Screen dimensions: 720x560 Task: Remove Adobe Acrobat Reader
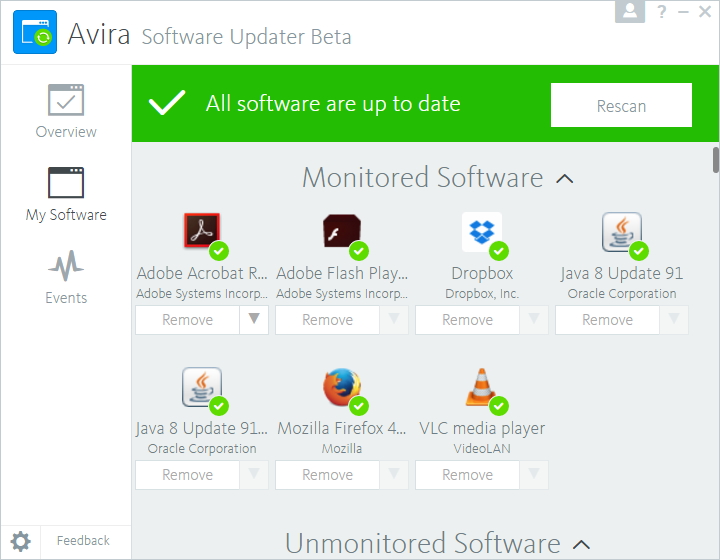pyautogui.click(x=187, y=320)
